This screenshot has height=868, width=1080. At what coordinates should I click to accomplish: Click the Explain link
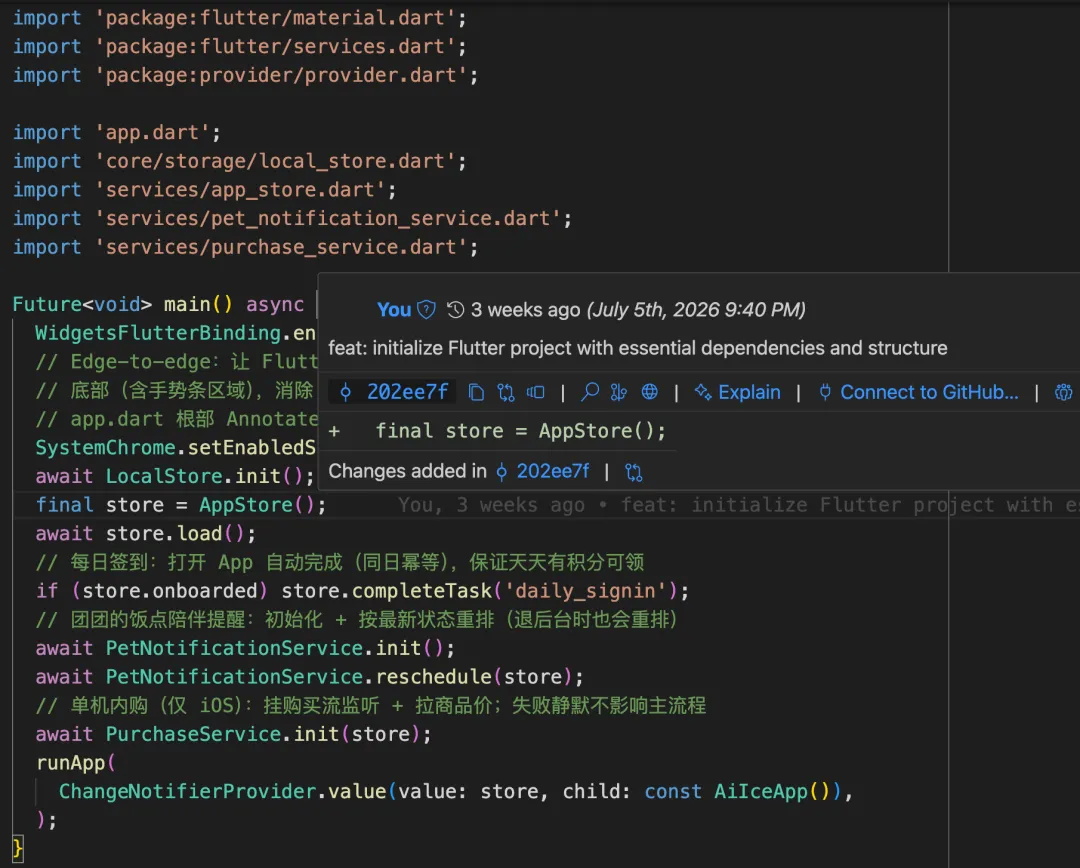click(x=749, y=392)
